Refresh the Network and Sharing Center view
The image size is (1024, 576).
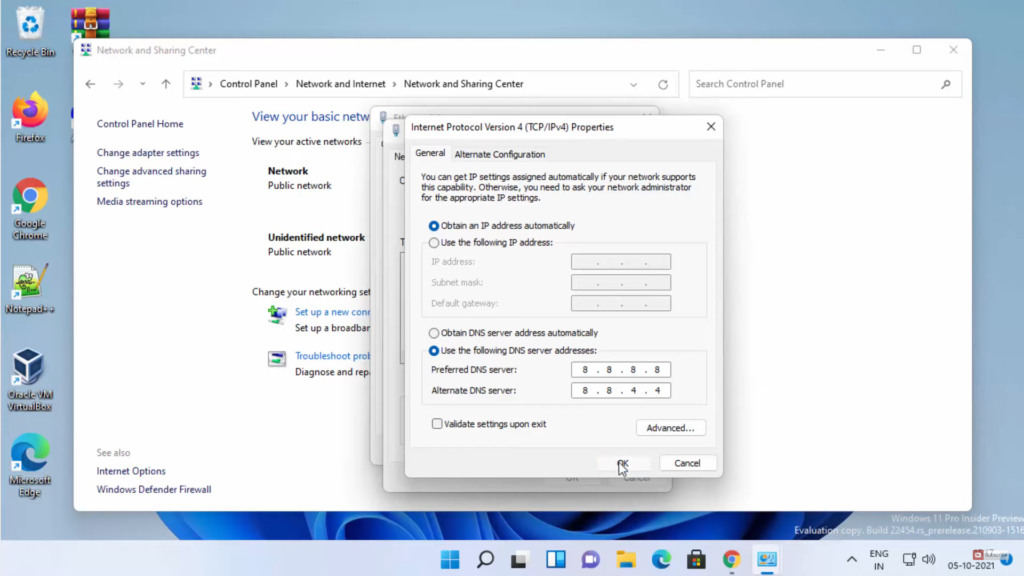[662, 85]
